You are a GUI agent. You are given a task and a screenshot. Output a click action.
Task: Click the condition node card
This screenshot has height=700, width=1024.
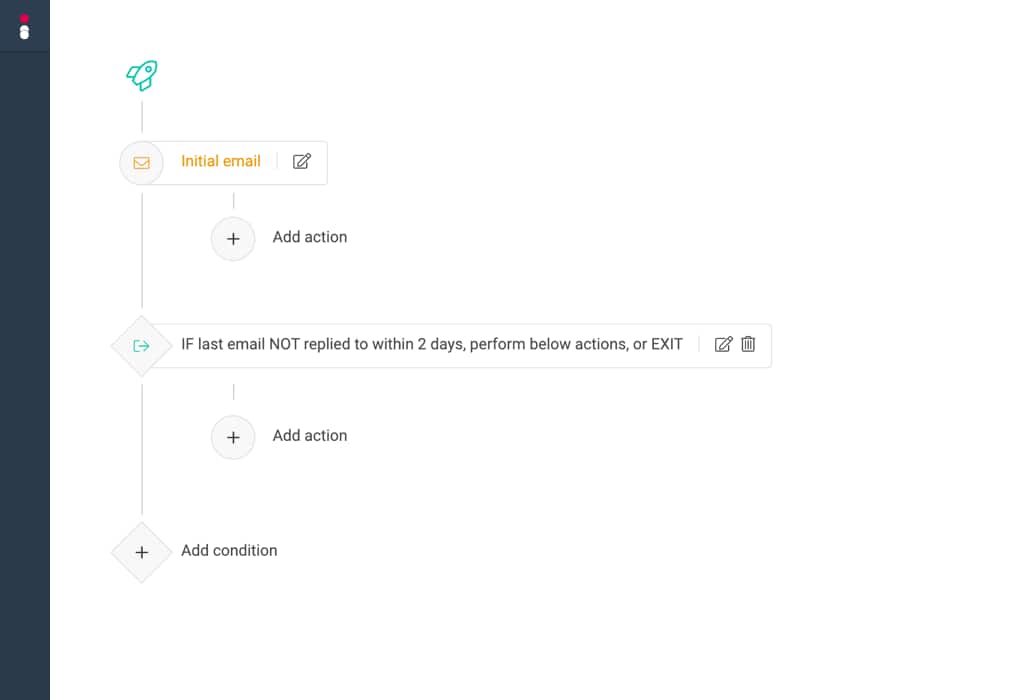440,344
